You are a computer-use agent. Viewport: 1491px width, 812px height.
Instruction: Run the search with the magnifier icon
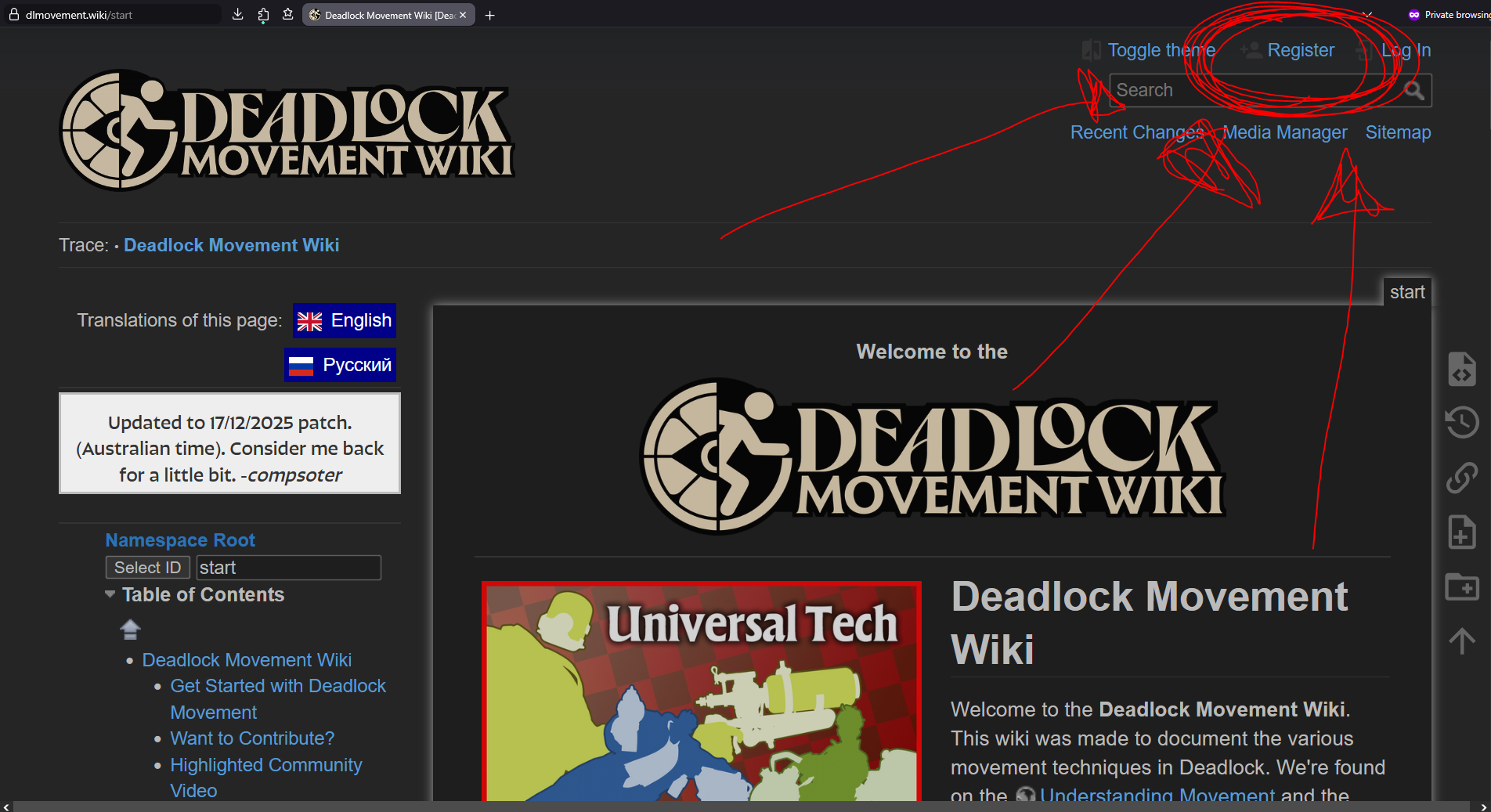(1414, 90)
